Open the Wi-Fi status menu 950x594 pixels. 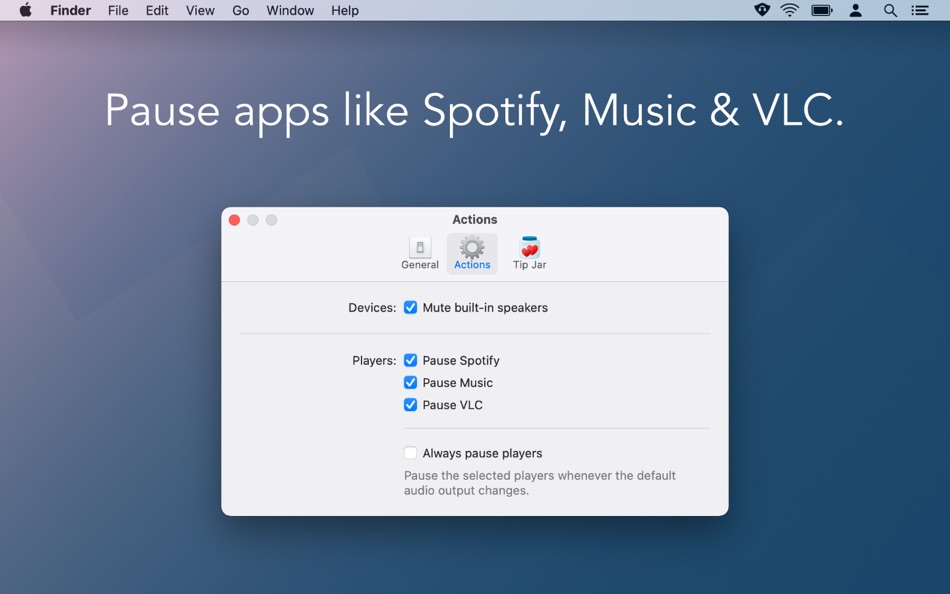(x=790, y=10)
